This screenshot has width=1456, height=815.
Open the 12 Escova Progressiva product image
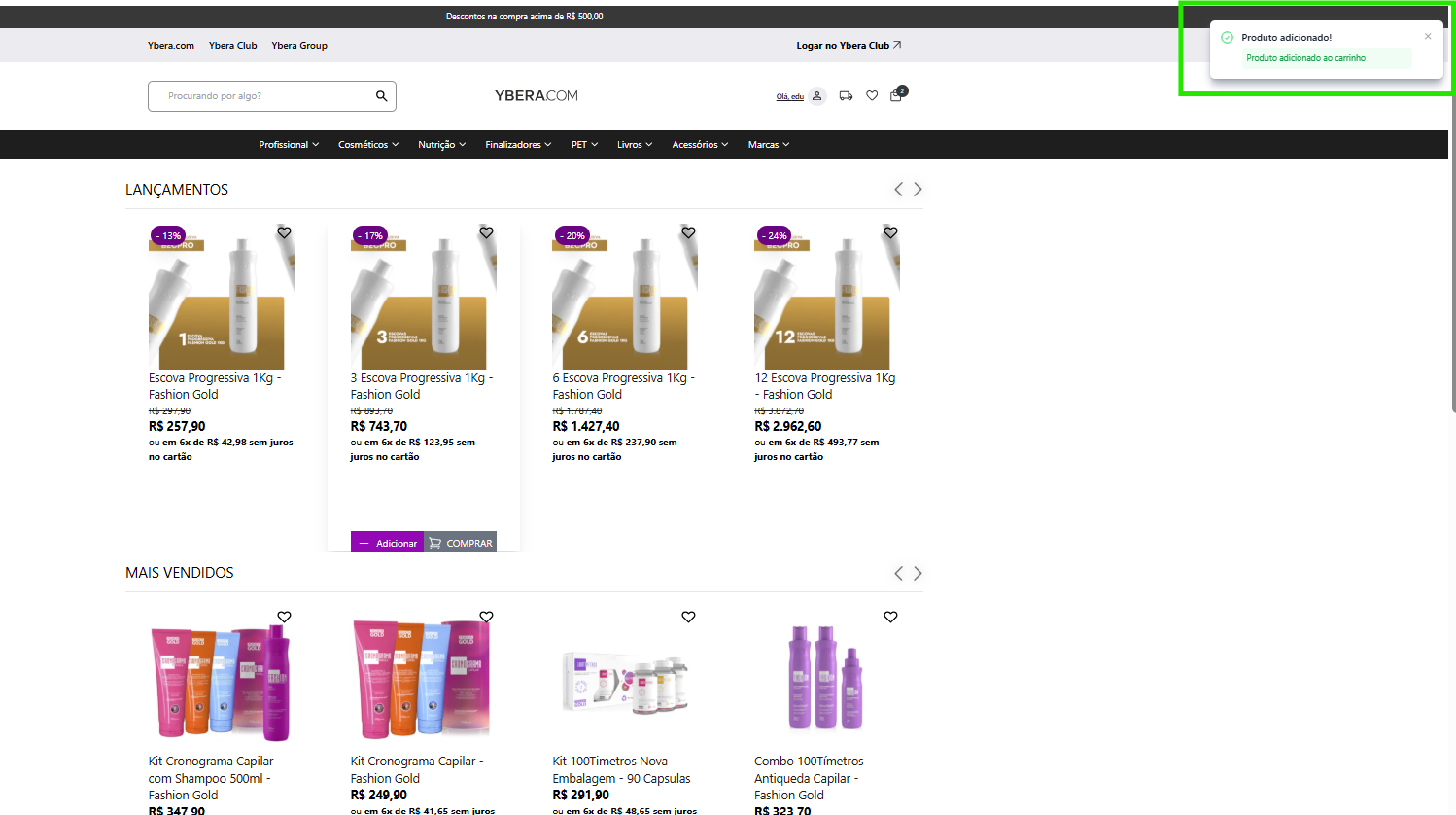click(x=827, y=298)
